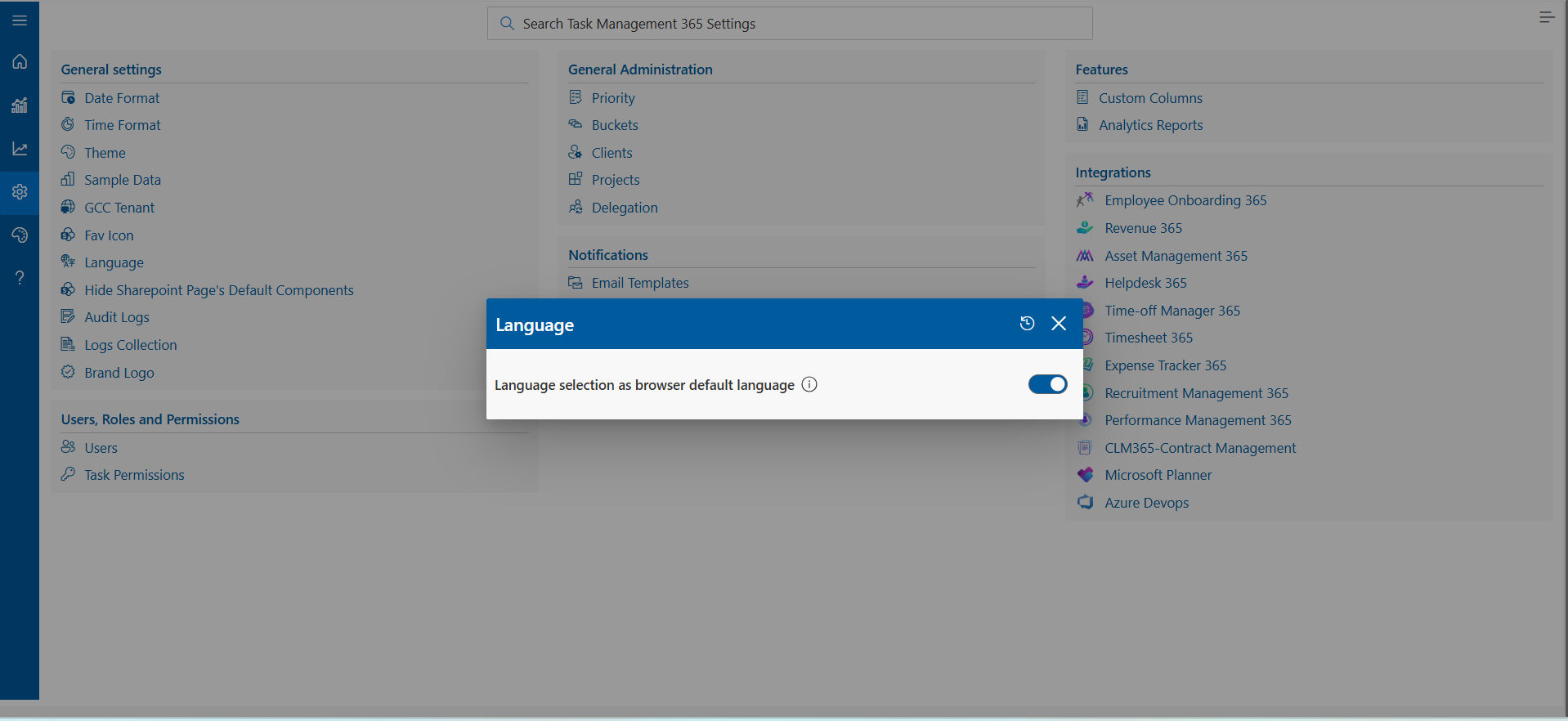This screenshot has width=1568, height=721.
Task: Open Asset Management 365 integration
Action: [1176, 256]
